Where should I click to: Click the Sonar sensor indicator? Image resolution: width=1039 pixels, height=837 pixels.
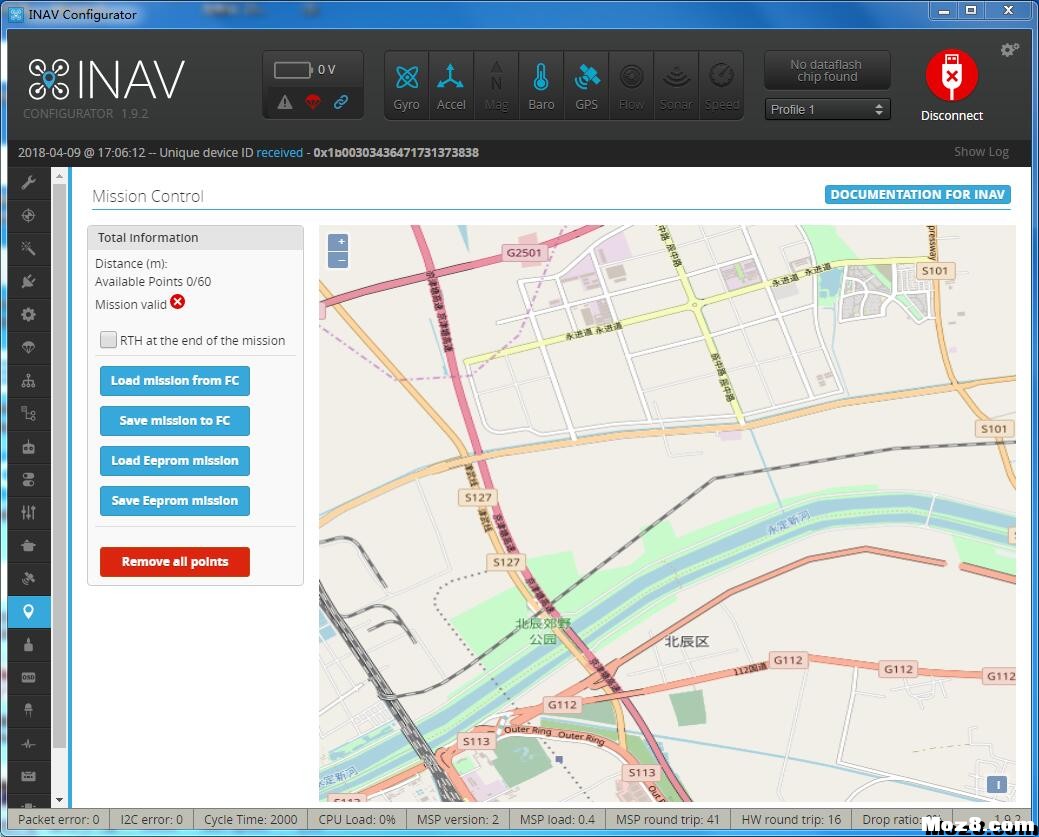[676, 86]
